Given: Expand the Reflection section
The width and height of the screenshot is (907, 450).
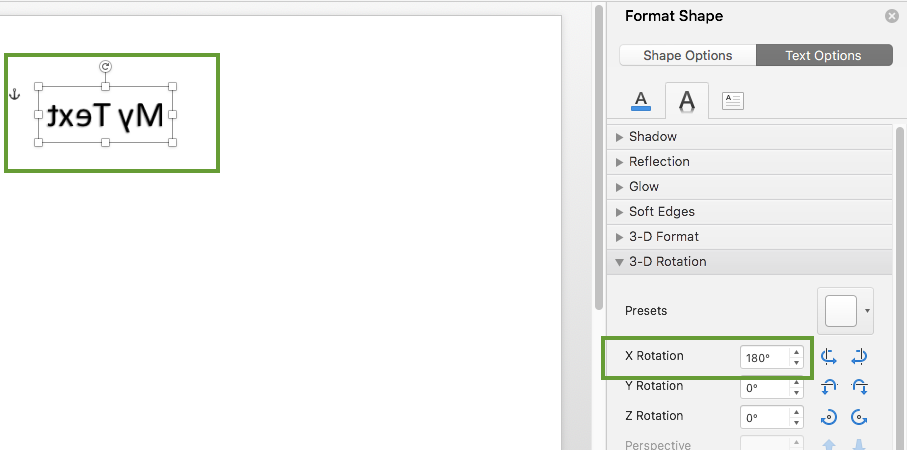Looking at the screenshot, I should click(750, 162).
